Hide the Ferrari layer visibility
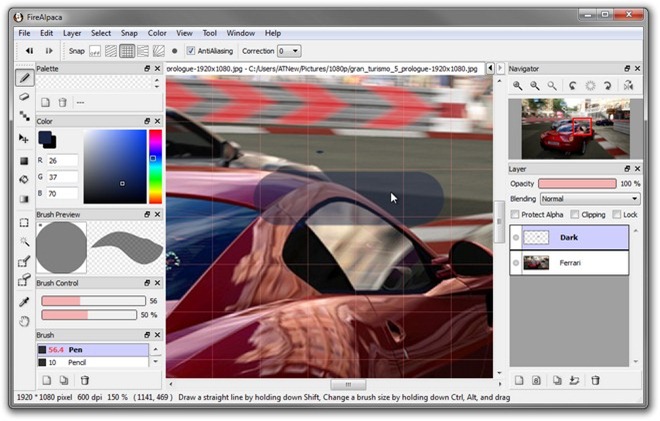660x421 pixels. (515, 263)
